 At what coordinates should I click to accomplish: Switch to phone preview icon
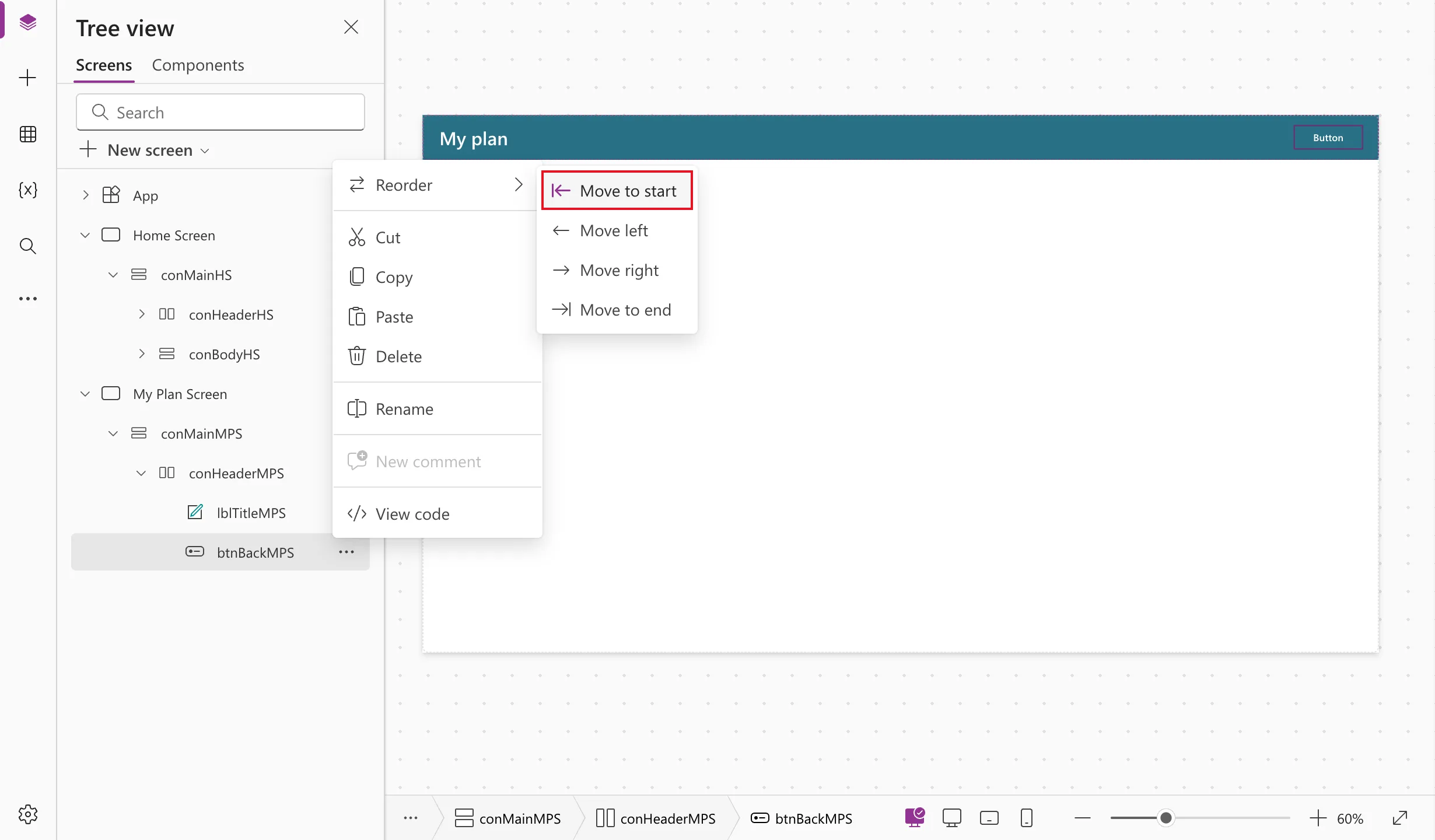pos(1027,818)
